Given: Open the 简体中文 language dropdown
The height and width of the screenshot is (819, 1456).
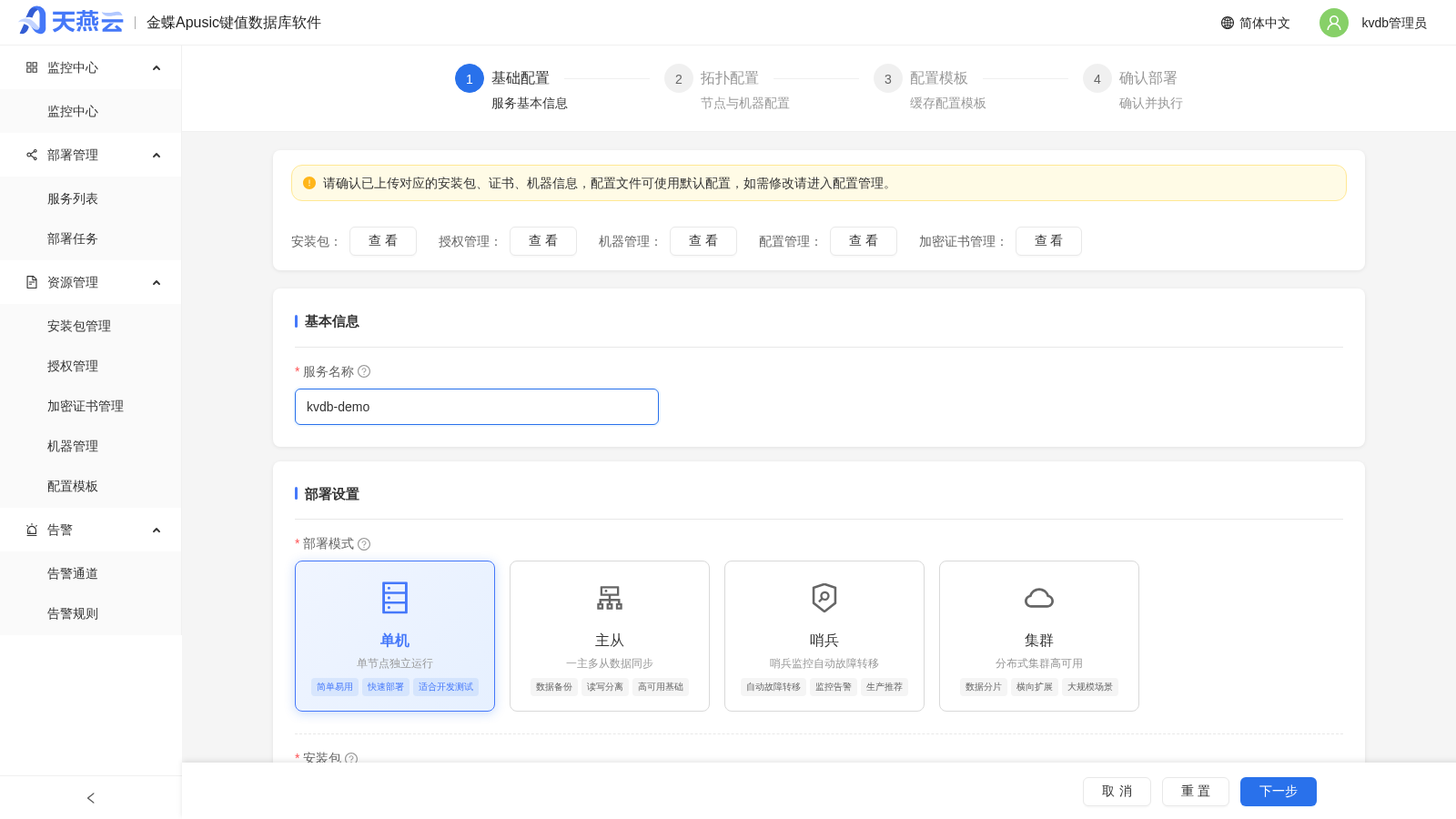Looking at the screenshot, I should pyautogui.click(x=1256, y=23).
